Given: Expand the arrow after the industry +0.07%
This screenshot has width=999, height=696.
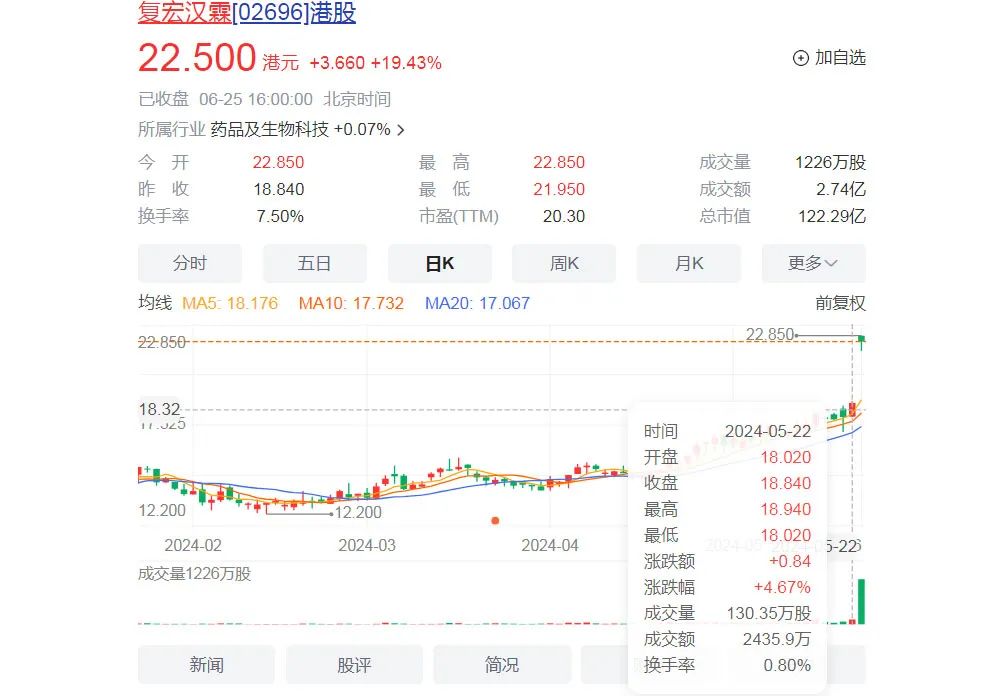Looking at the screenshot, I should point(401,130).
